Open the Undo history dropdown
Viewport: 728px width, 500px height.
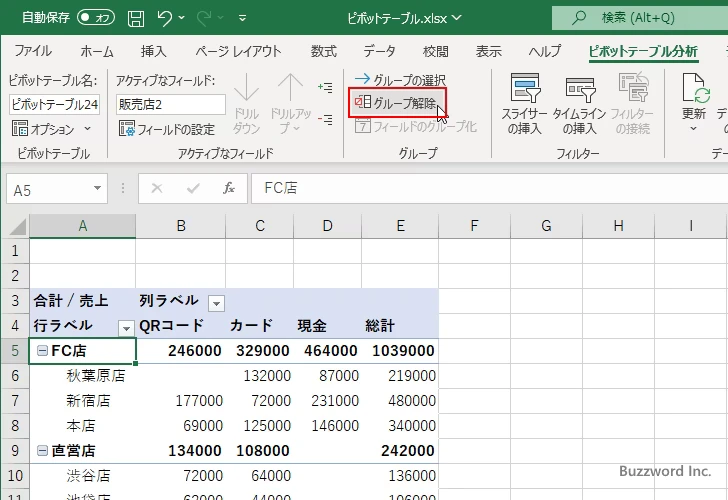coord(182,18)
